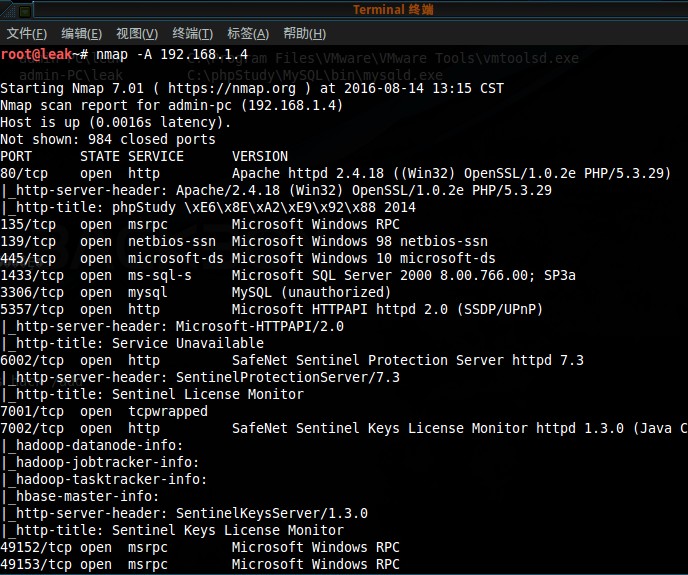Click 'Microsoft SQL Server 2000 8.00.766.00' text
This screenshot has width=688, height=575.
click(x=380, y=276)
